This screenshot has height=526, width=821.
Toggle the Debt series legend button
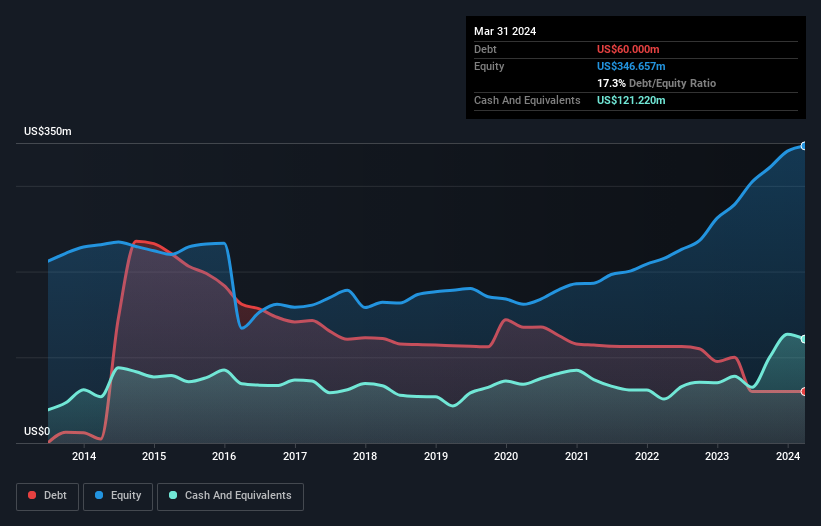(x=47, y=496)
